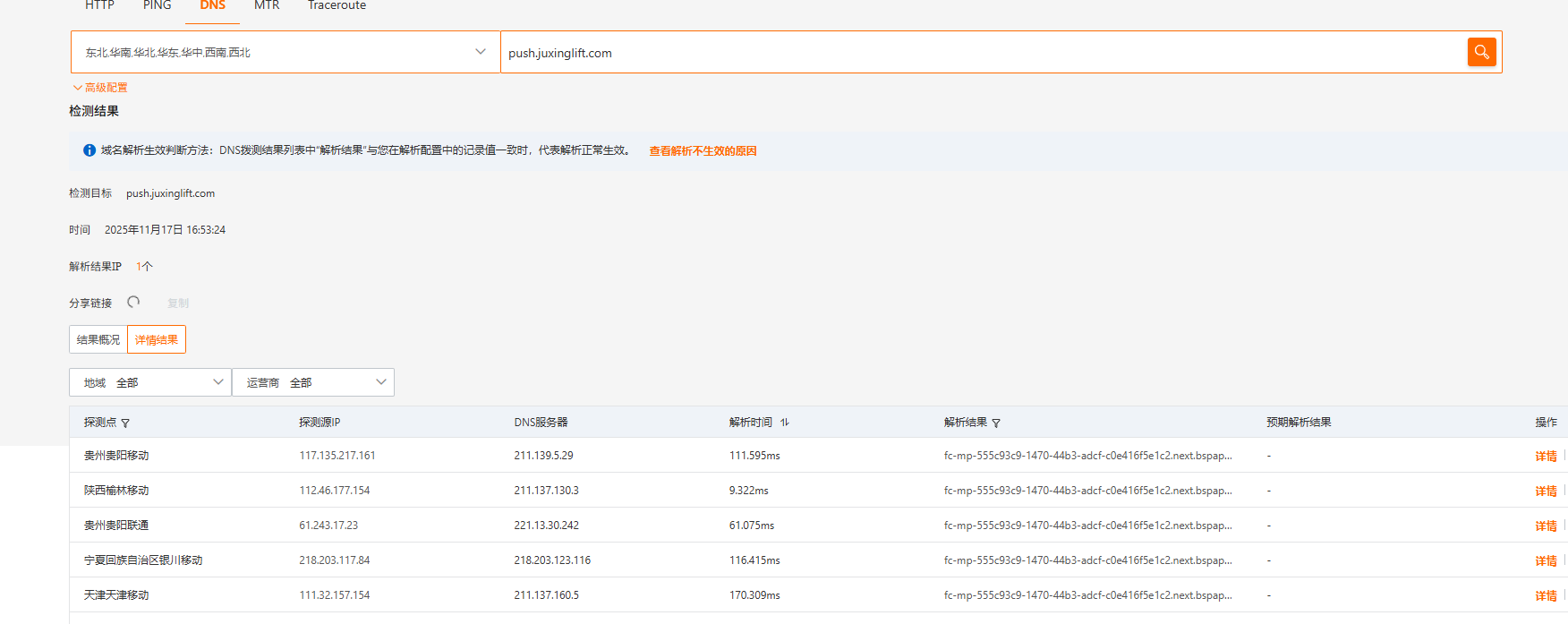Screen dimensions: 1568x624
Task: Click the filter icon next to 解析结果
Action: 996,423
